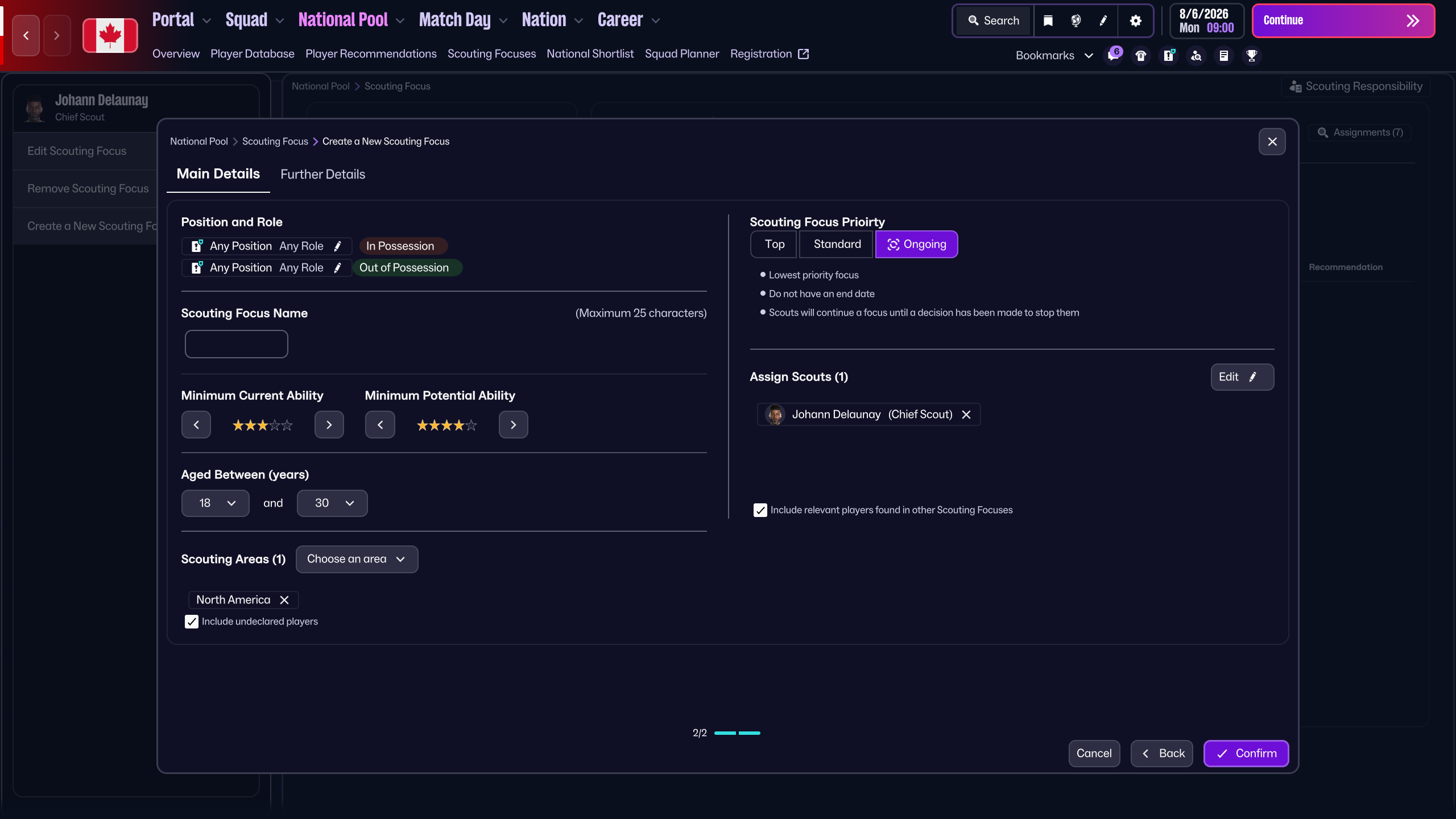Image resolution: width=1456 pixels, height=819 pixels.
Task: Click the back navigation arrow
Action: pos(26,35)
